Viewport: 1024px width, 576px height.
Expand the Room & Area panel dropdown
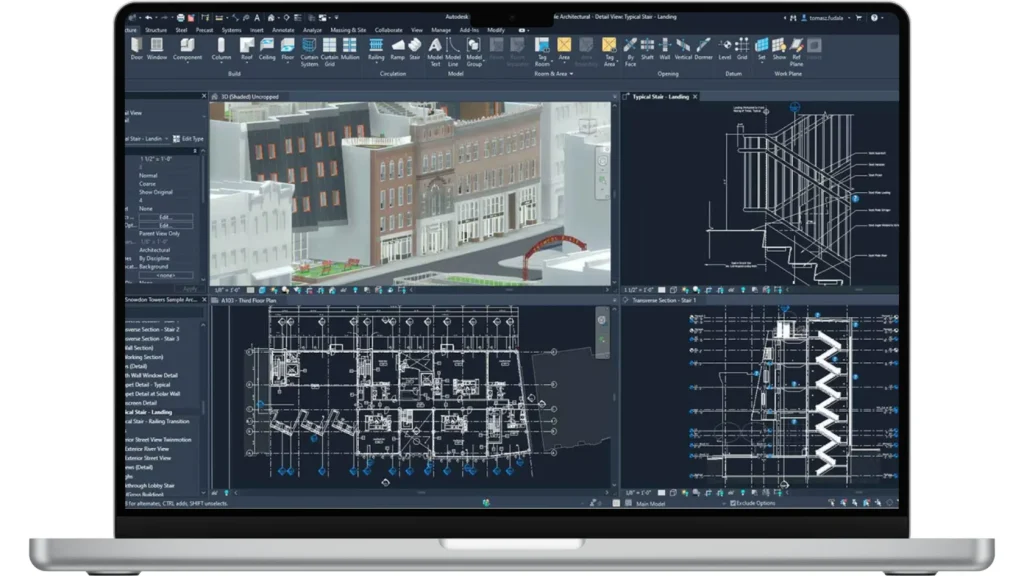[x=571, y=73]
